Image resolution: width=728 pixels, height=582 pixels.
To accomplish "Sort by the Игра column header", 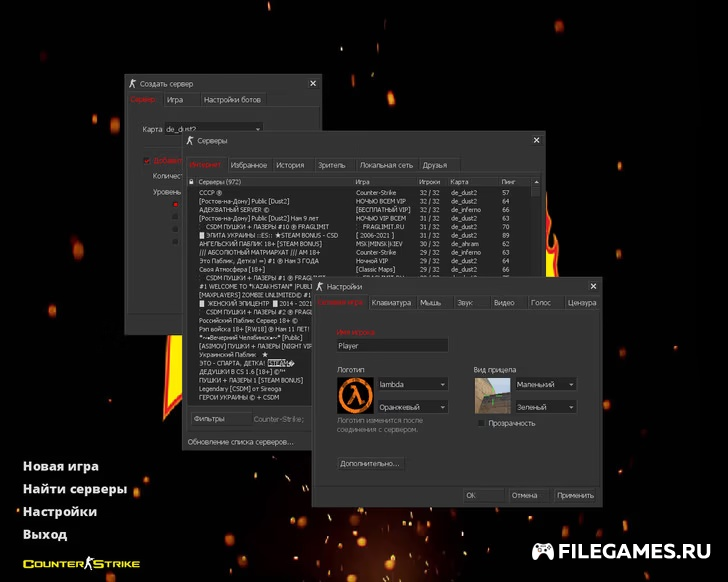I will click(x=384, y=181).
